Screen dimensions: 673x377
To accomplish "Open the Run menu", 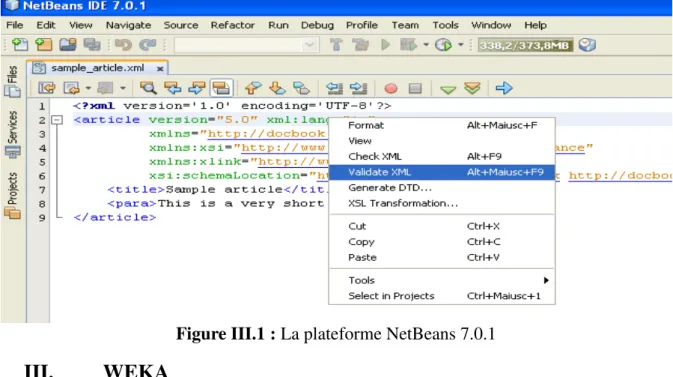I will (x=279, y=25).
